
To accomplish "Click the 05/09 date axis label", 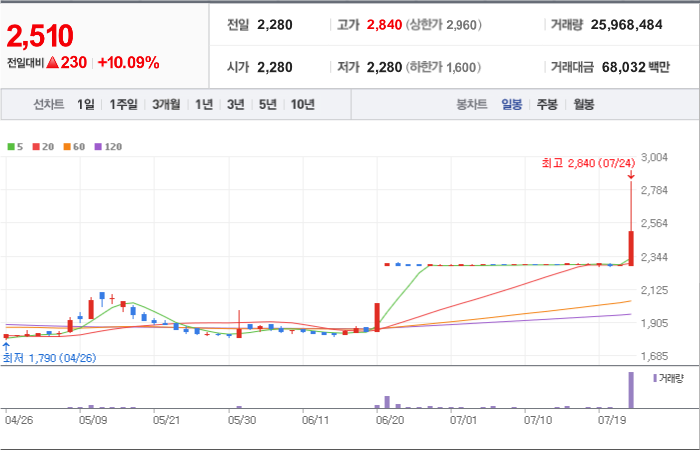I will click(93, 421).
